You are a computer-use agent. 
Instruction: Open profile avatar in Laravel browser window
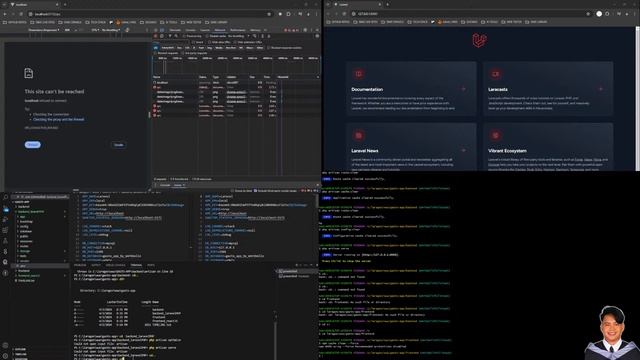pyautogui.click(x=599, y=14)
